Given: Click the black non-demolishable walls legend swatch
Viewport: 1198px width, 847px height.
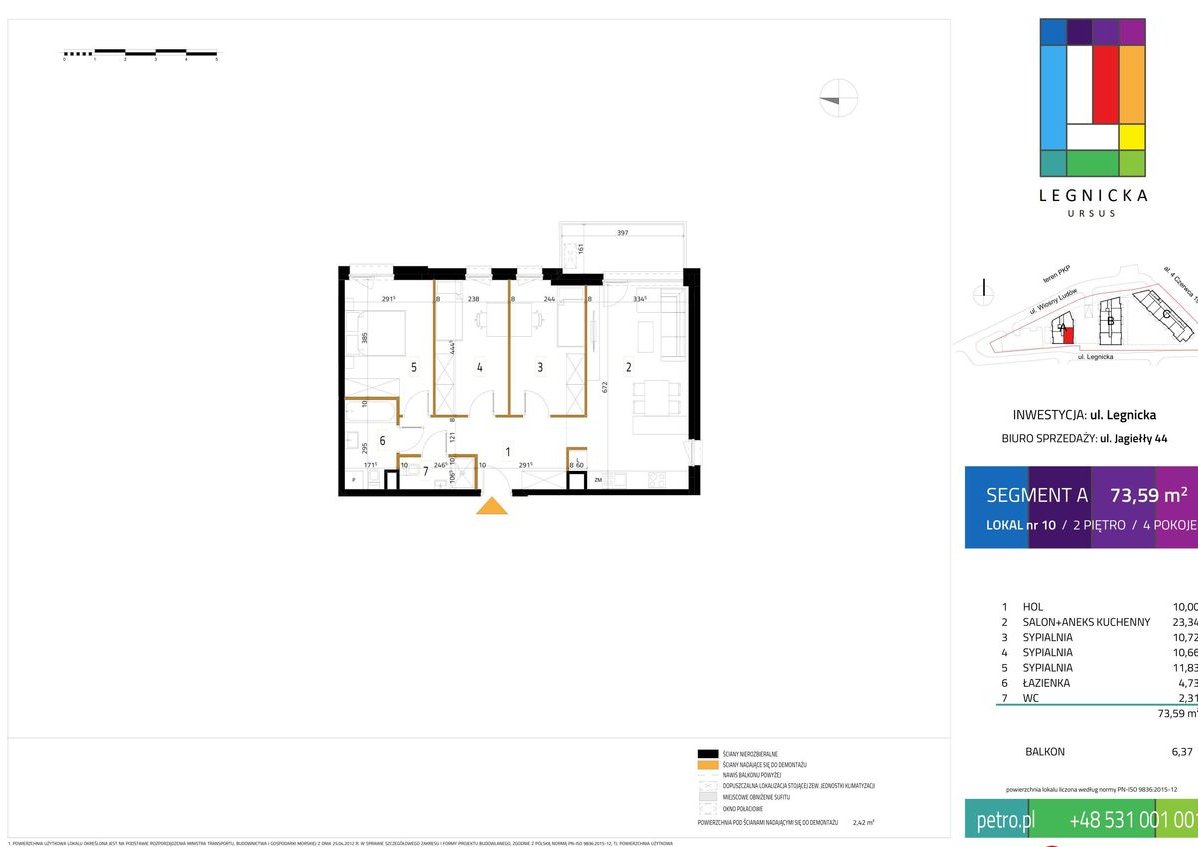Looking at the screenshot, I should click(x=709, y=753).
